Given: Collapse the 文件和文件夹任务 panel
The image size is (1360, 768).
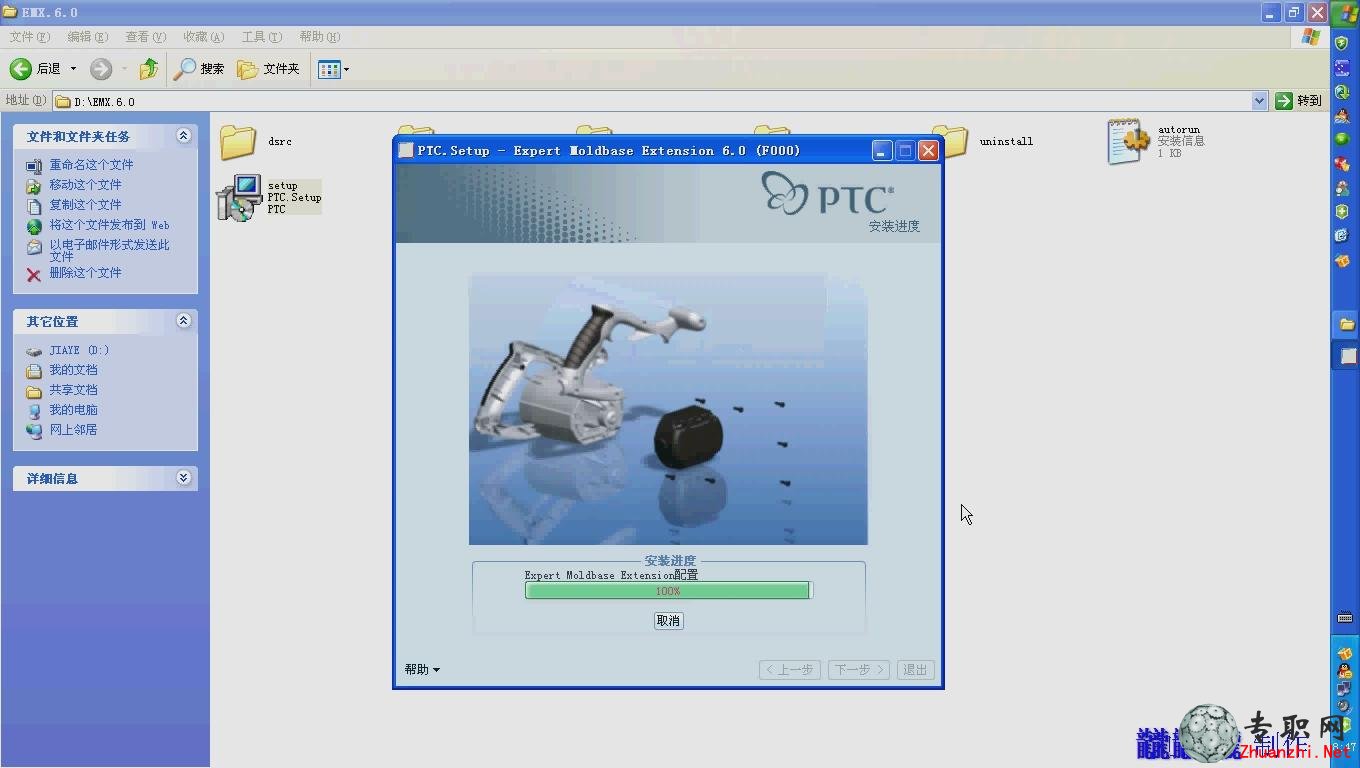Looking at the screenshot, I should point(183,136).
